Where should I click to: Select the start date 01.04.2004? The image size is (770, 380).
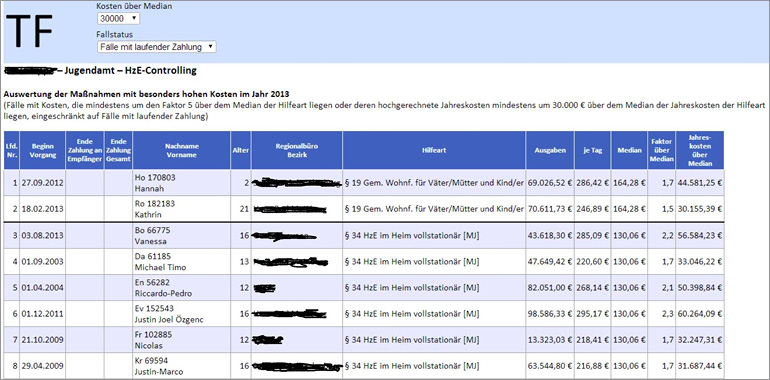click(x=42, y=288)
